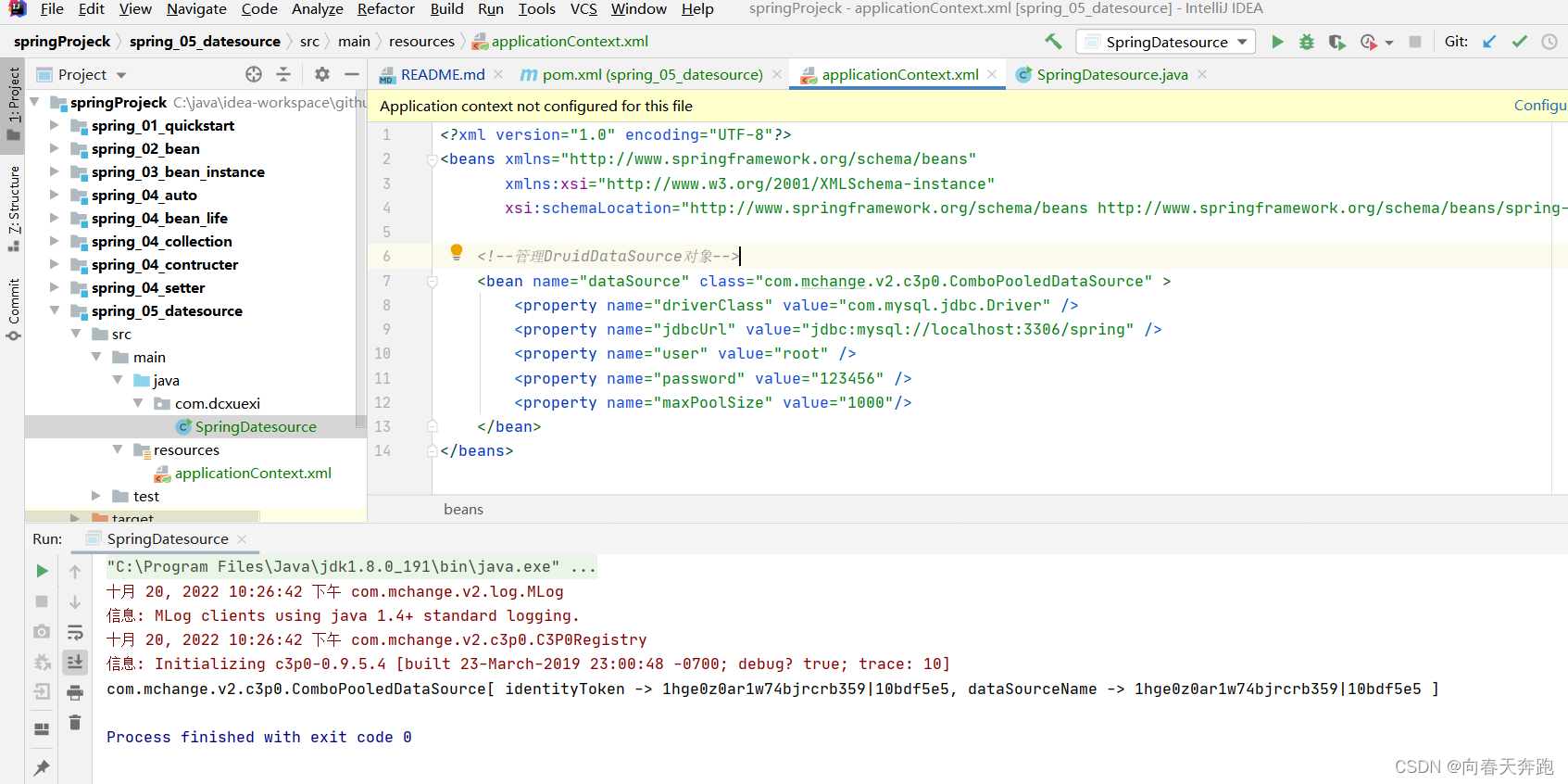This screenshot has height=784, width=1568.
Task: Switch to SpringDatesource.java tab
Action: [x=1111, y=74]
